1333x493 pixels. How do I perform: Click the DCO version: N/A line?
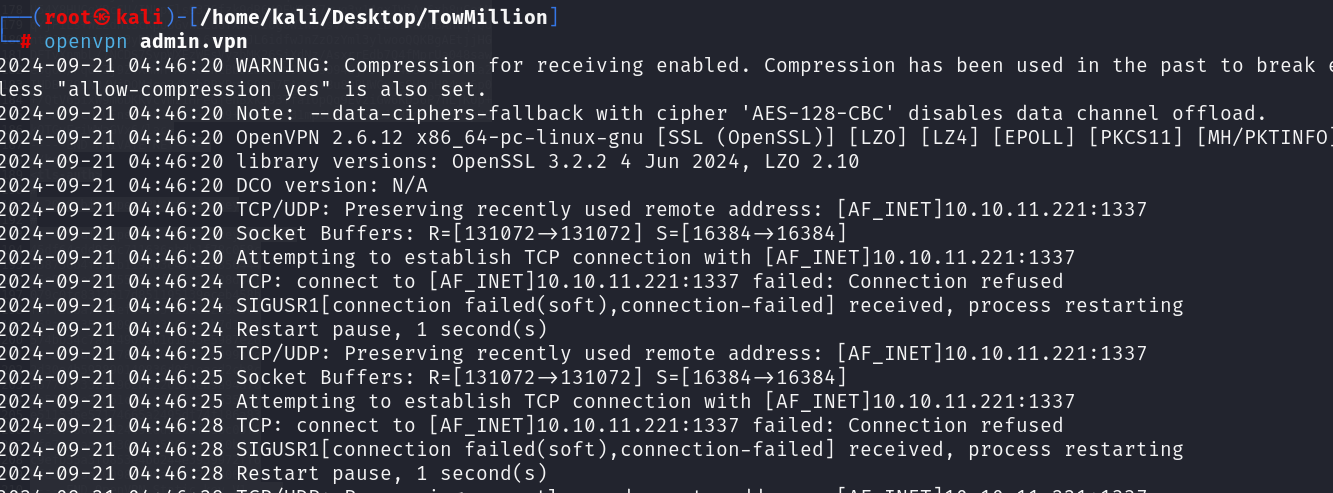click(x=213, y=186)
